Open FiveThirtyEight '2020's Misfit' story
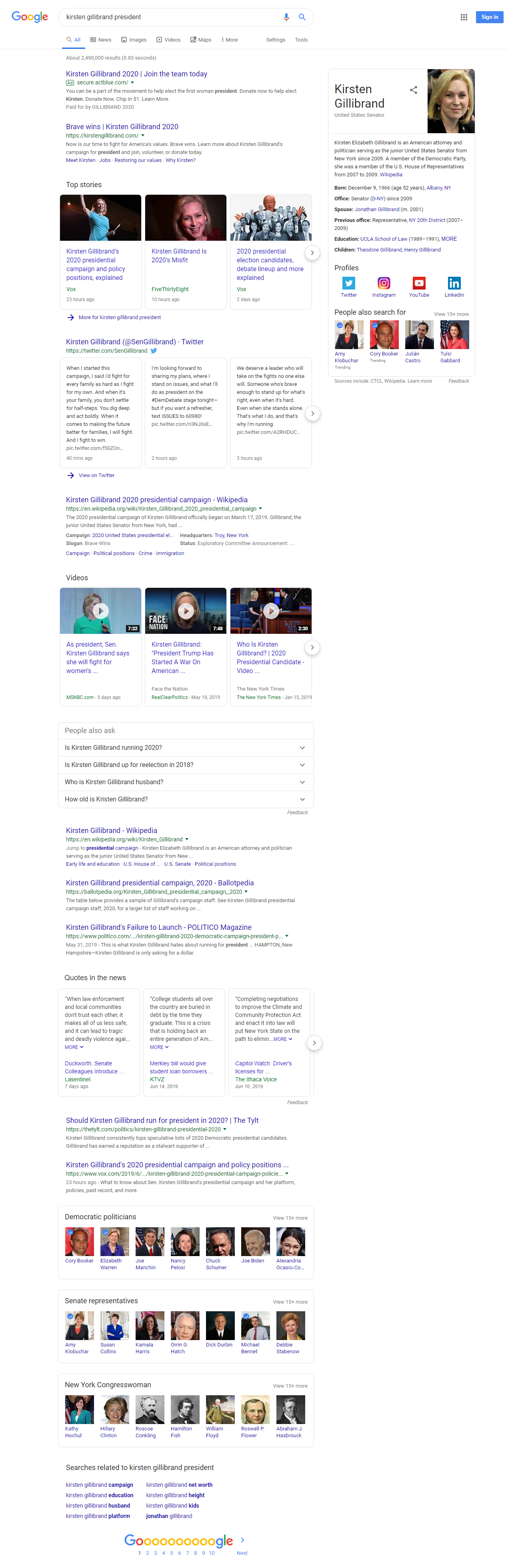The width and height of the screenshot is (508, 1568). click(x=179, y=256)
